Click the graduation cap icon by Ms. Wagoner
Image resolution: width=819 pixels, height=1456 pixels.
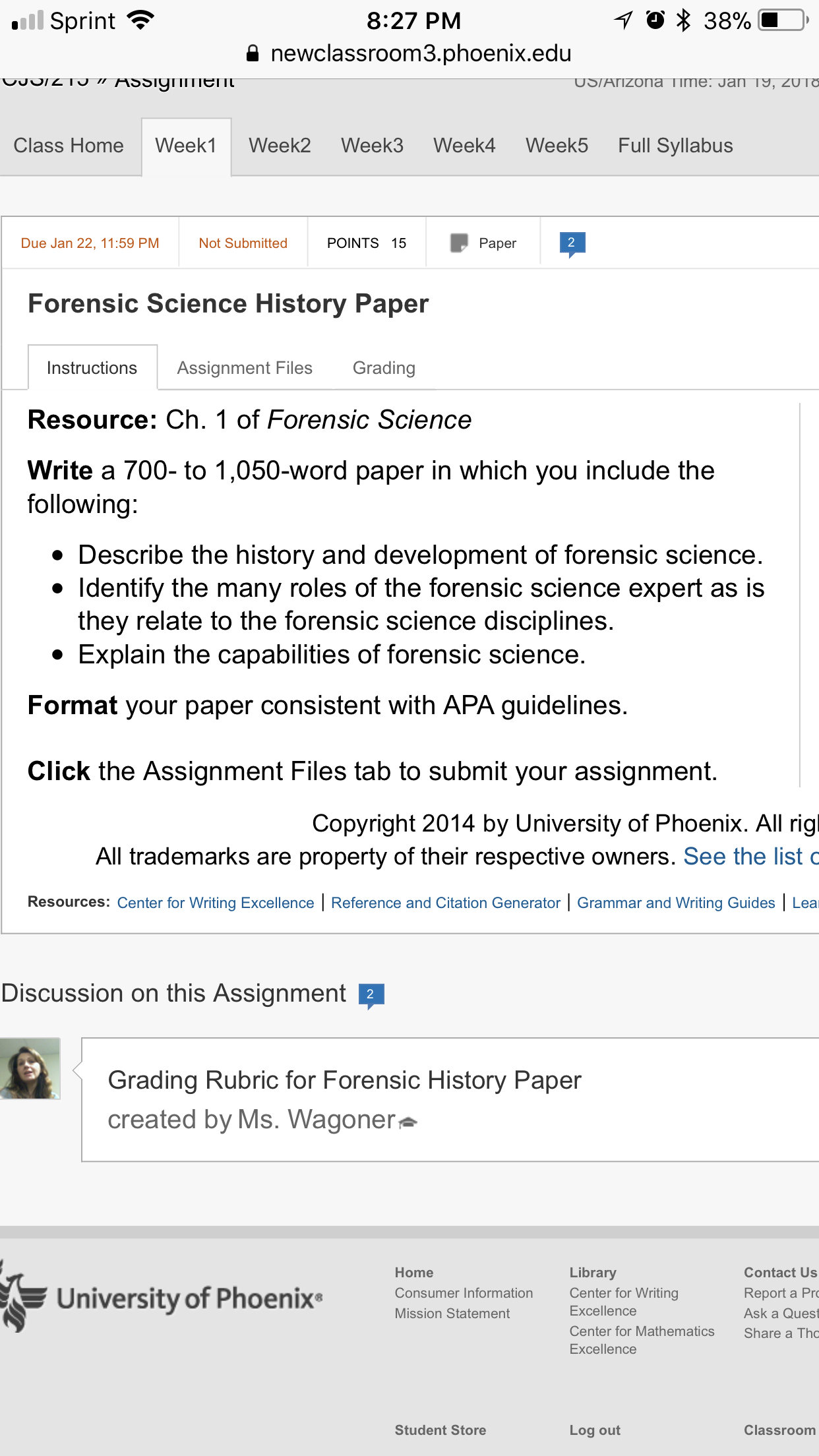tap(409, 1122)
